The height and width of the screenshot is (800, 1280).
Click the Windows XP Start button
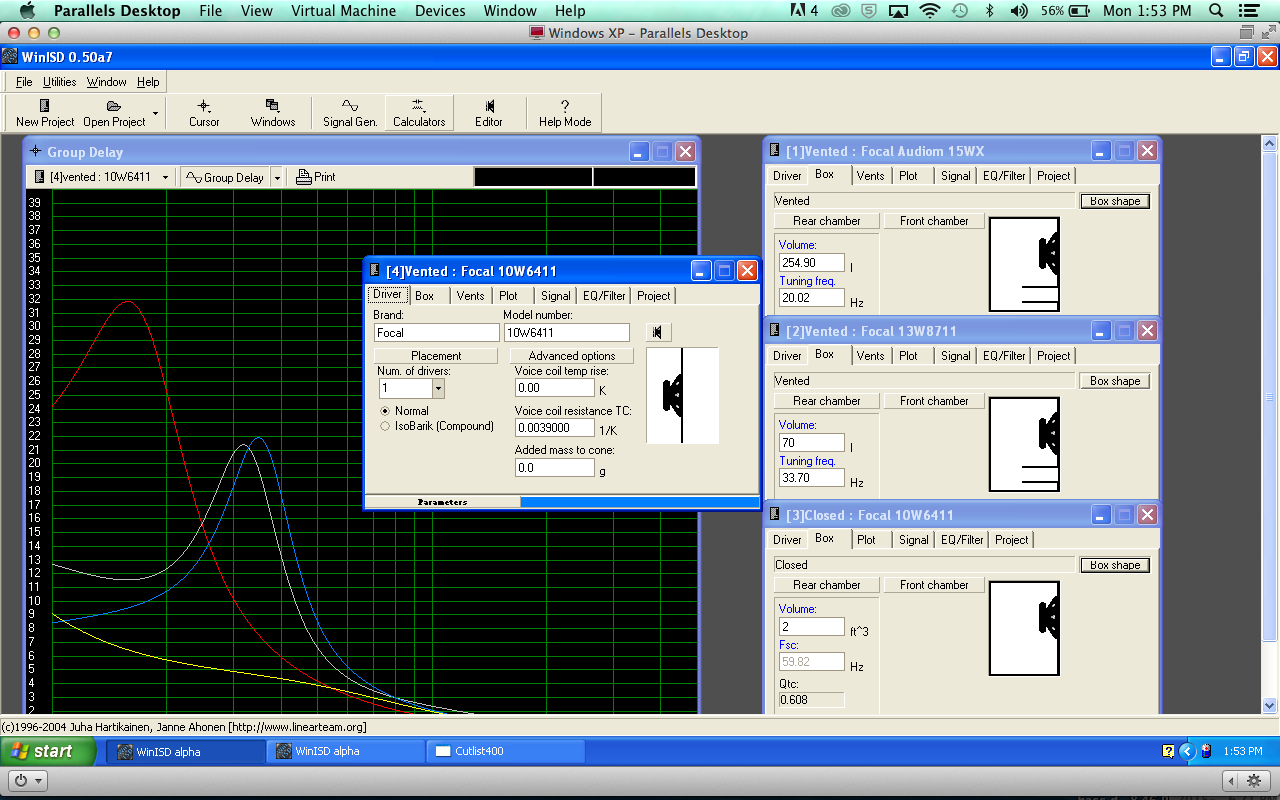[49, 751]
